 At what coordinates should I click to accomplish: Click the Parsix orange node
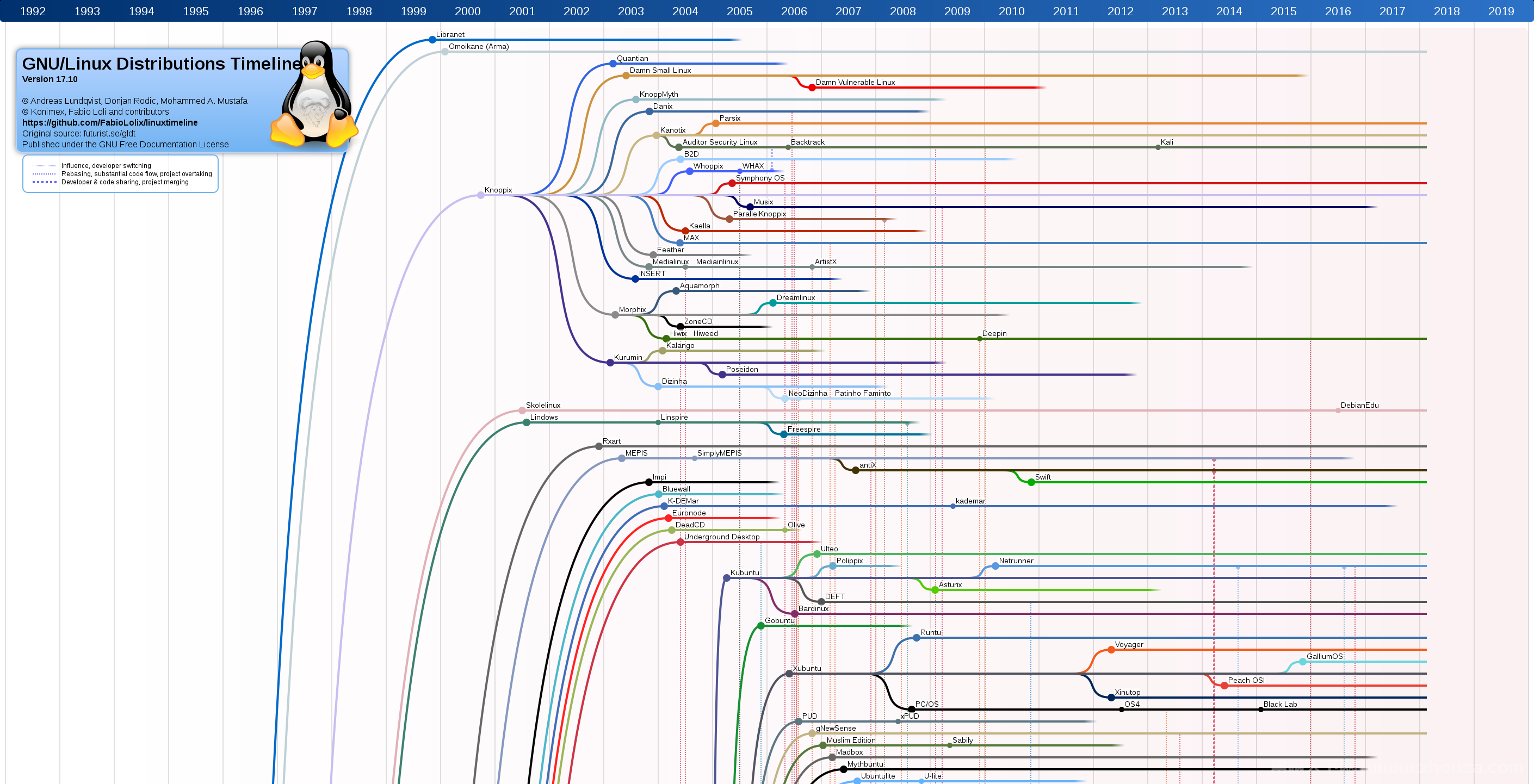click(x=716, y=124)
